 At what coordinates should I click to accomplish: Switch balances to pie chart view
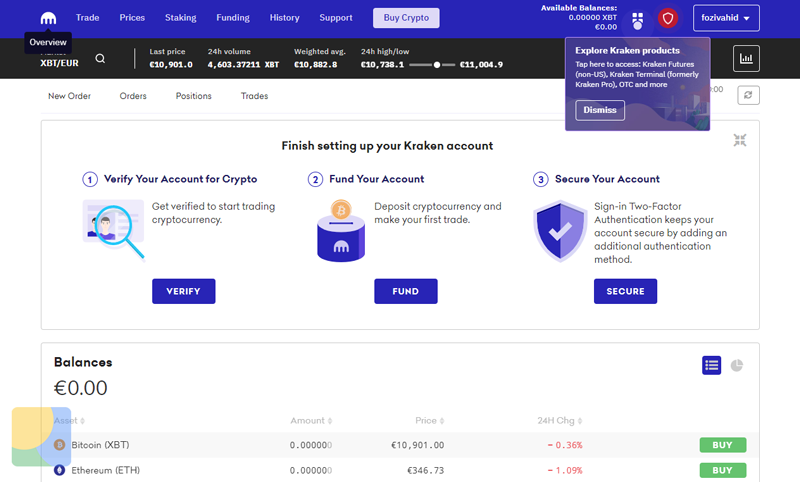coord(736,365)
